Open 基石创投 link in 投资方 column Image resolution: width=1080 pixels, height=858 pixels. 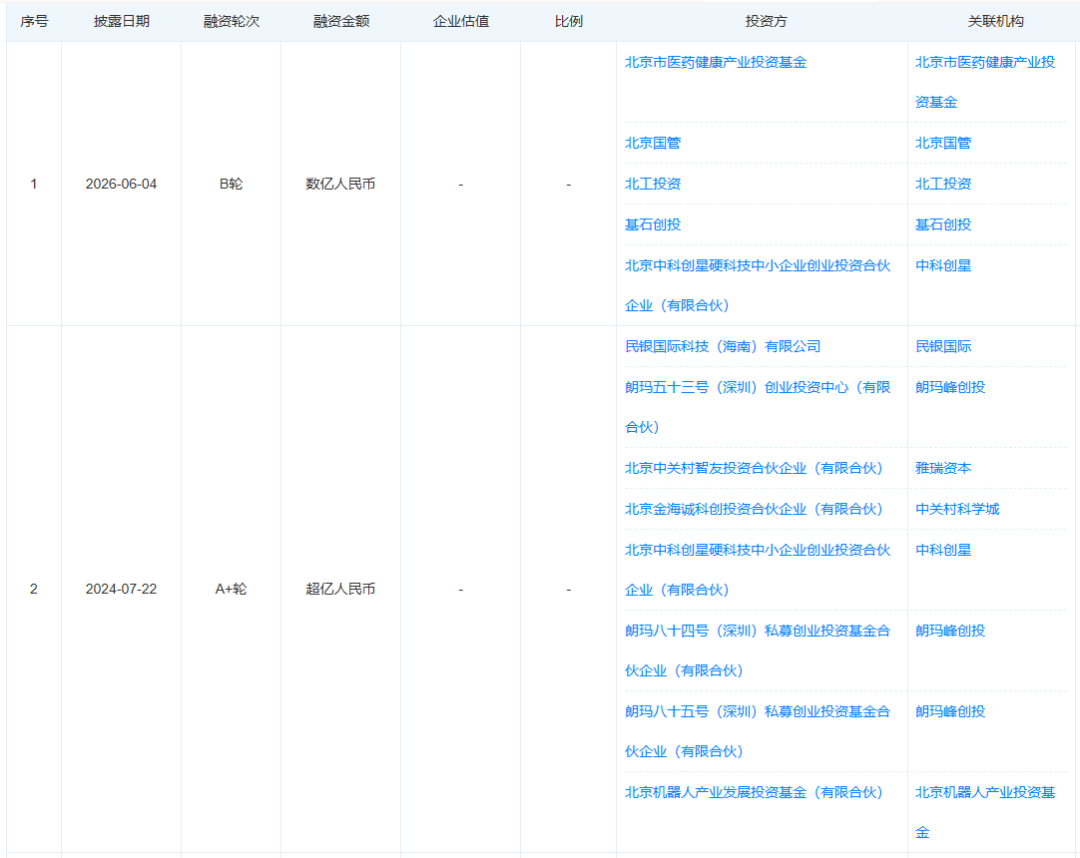pyautogui.click(x=652, y=224)
